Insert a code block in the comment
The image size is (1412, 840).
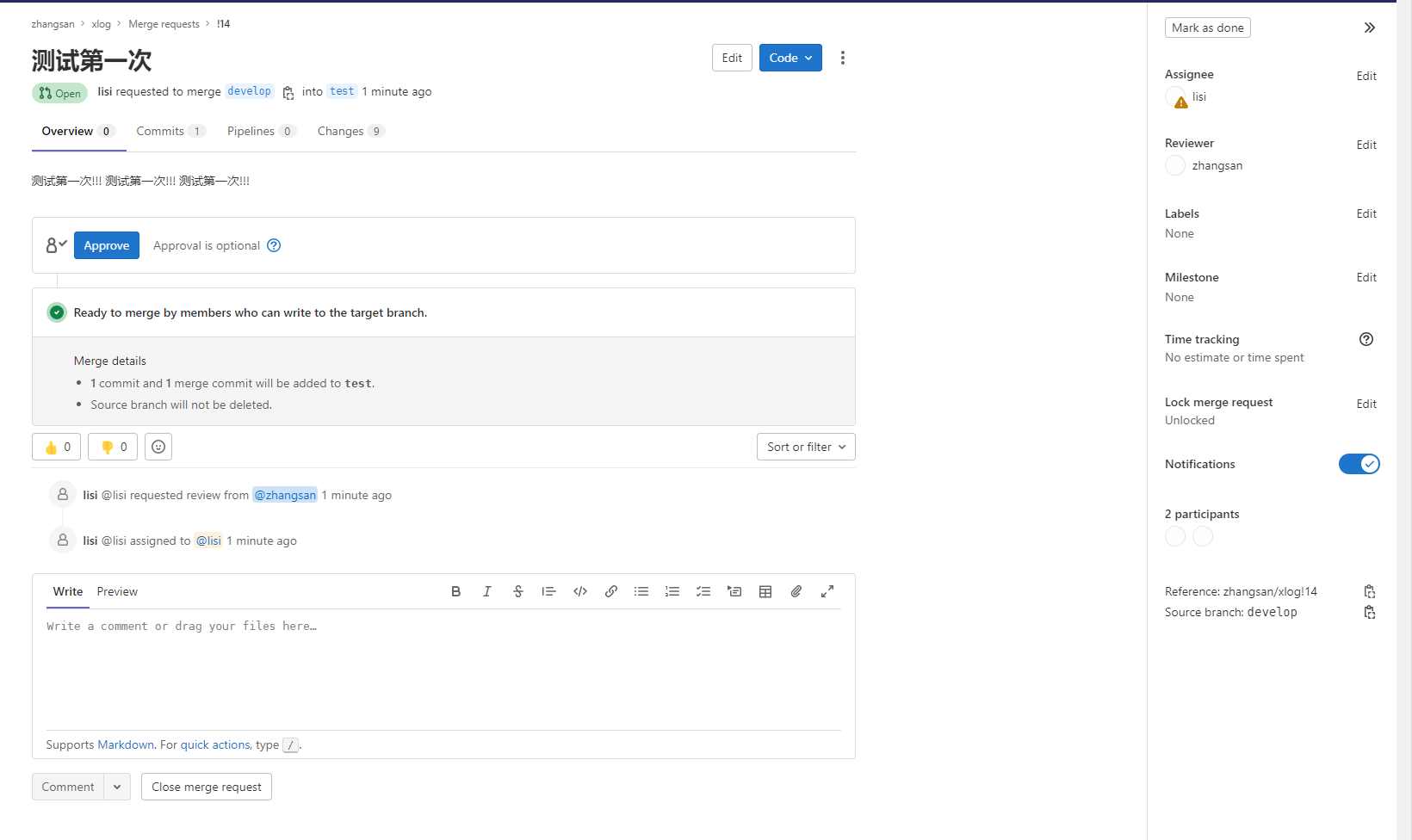click(579, 591)
